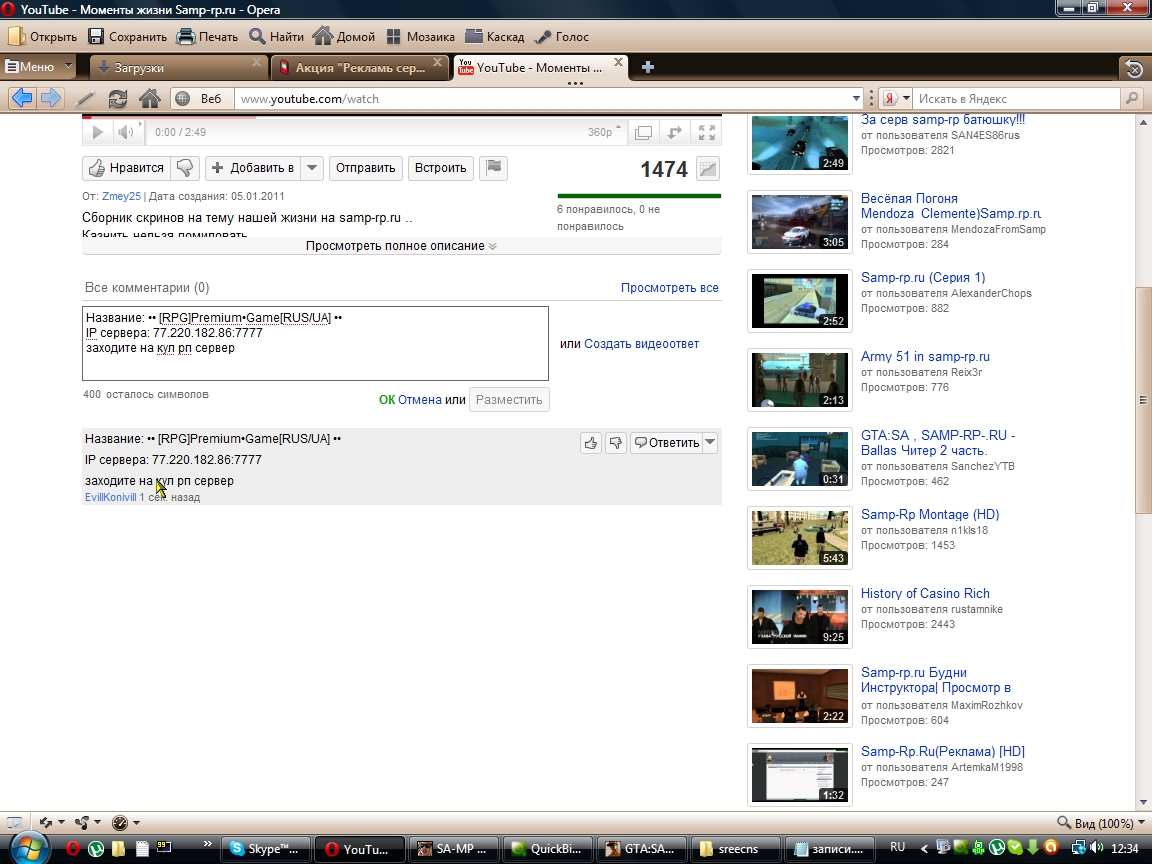Click the Opera Open folder icon

(16, 37)
